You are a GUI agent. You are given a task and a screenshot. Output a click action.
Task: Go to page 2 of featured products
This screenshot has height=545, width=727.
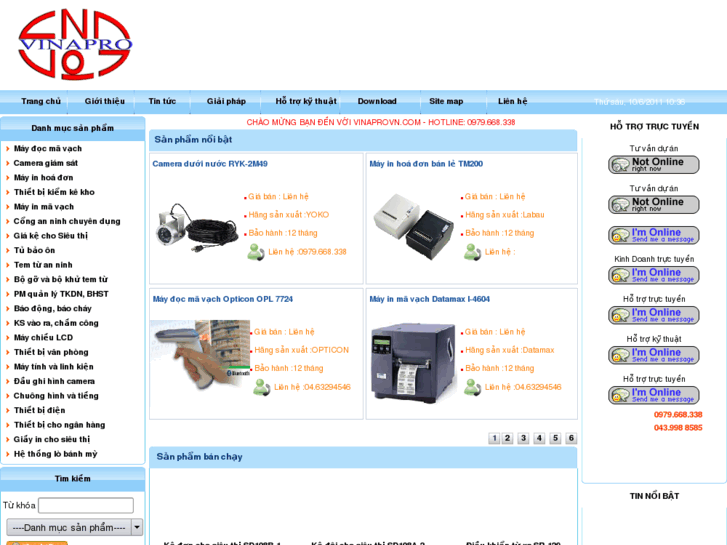[x=508, y=438]
